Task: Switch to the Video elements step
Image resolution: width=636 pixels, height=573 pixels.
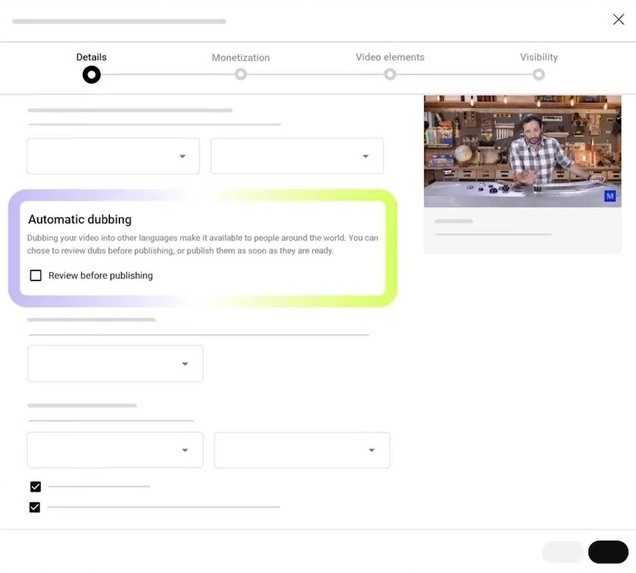Action: click(390, 57)
